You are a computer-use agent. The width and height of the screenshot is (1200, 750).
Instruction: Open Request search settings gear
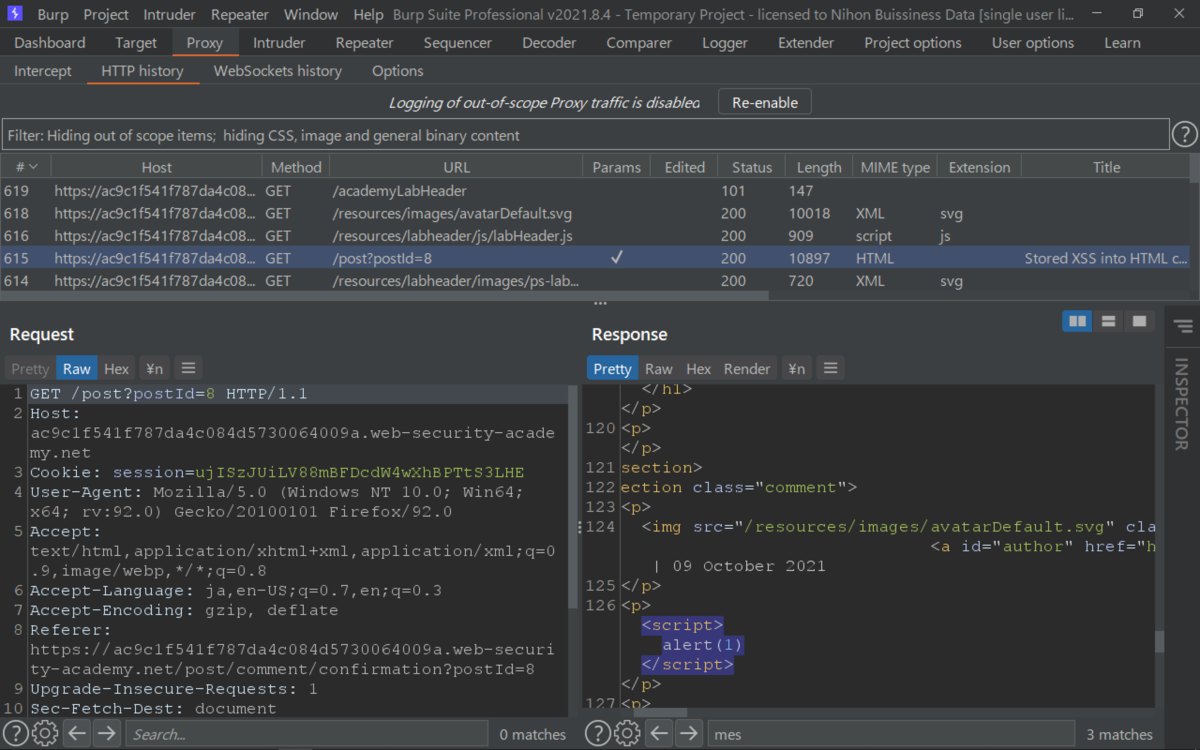[45, 734]
